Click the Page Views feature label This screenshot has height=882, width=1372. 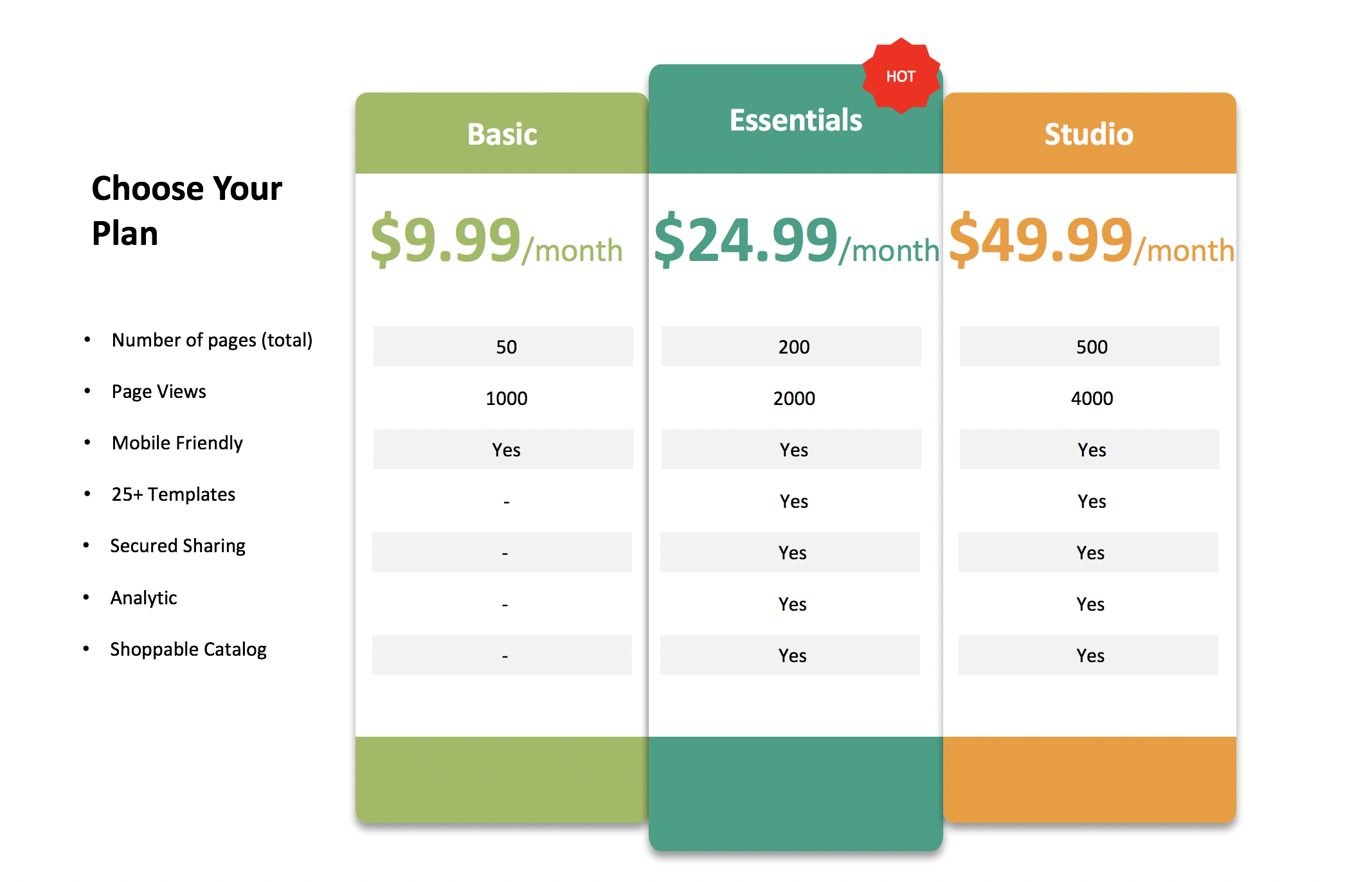[159, 392]
